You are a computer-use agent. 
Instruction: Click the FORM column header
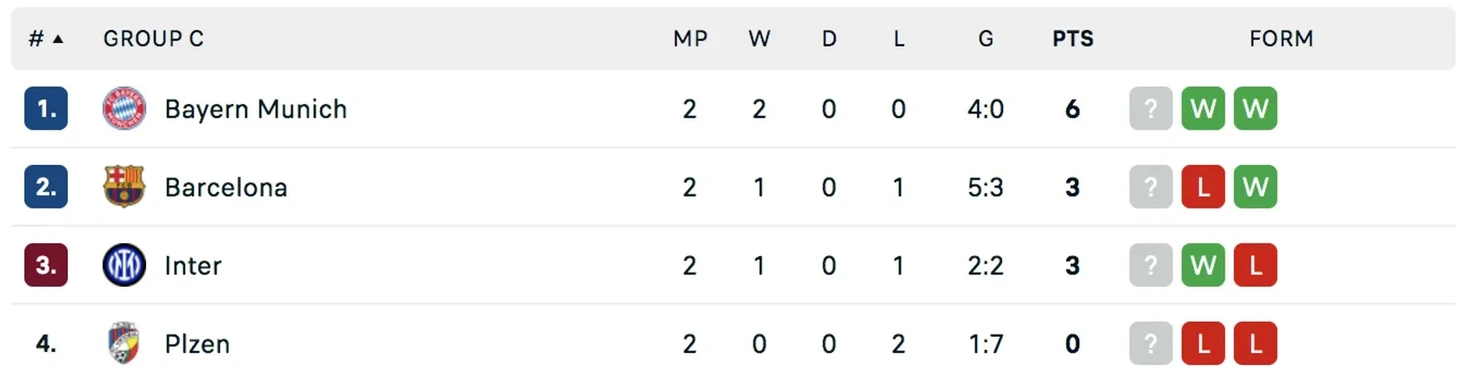(x=1281, y=39)
